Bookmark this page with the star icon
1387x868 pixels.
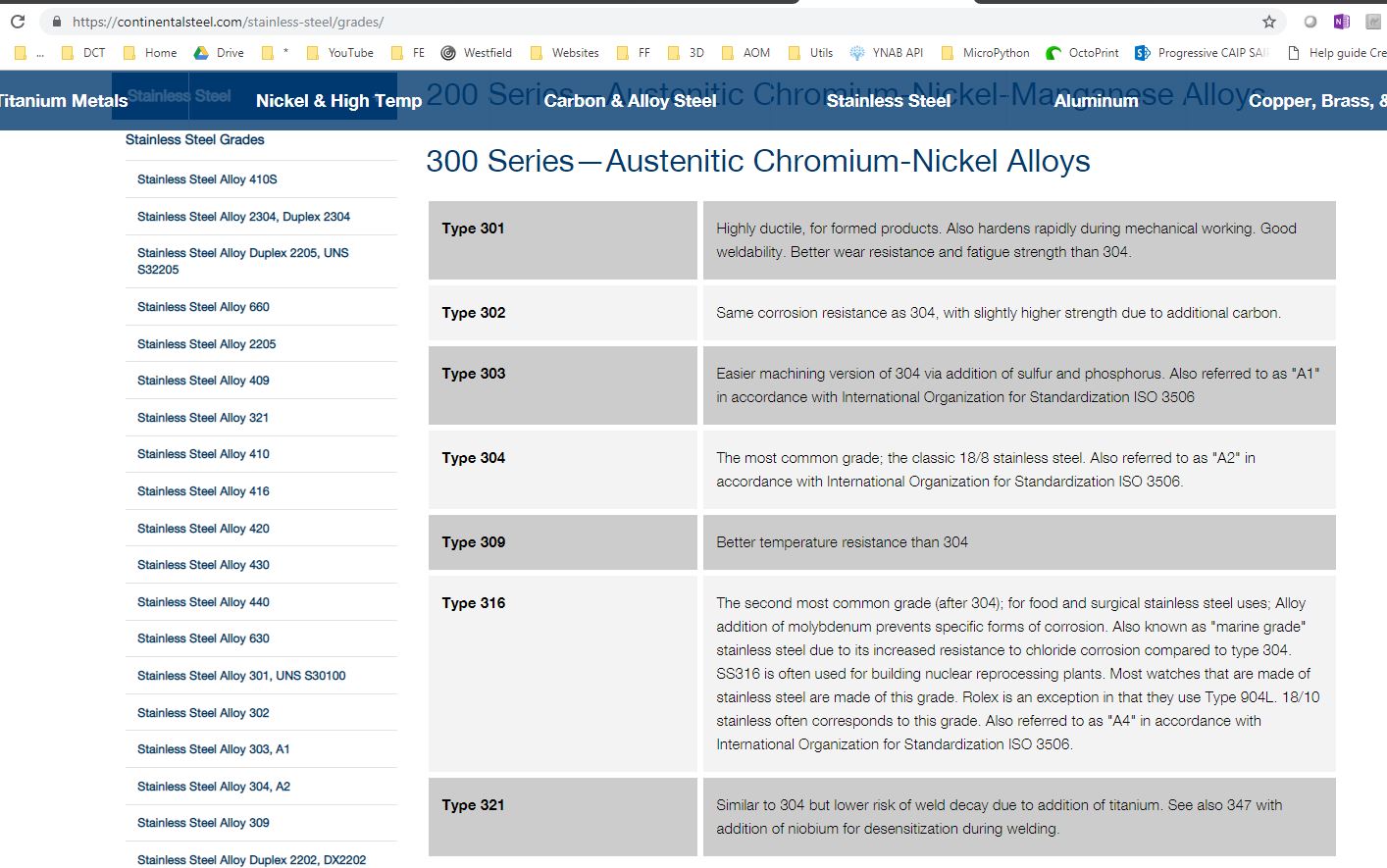pyautogui.click(x=1269, y=22)
